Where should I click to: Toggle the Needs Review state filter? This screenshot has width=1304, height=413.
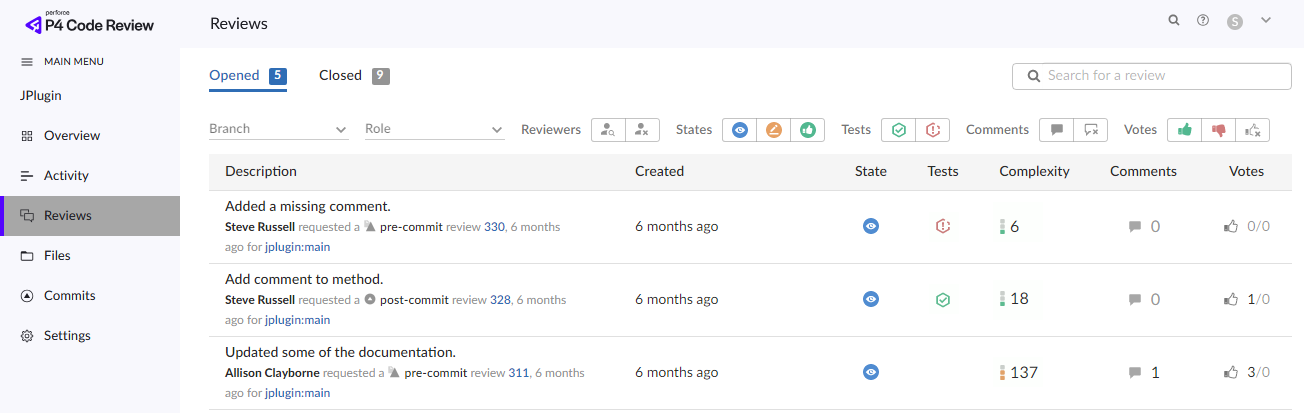(x=740, y=130)
